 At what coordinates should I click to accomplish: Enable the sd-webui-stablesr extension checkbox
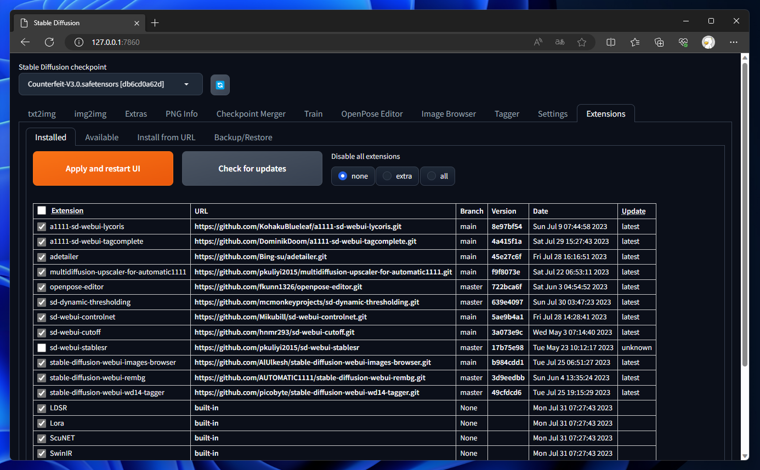(x=42, y=347)
